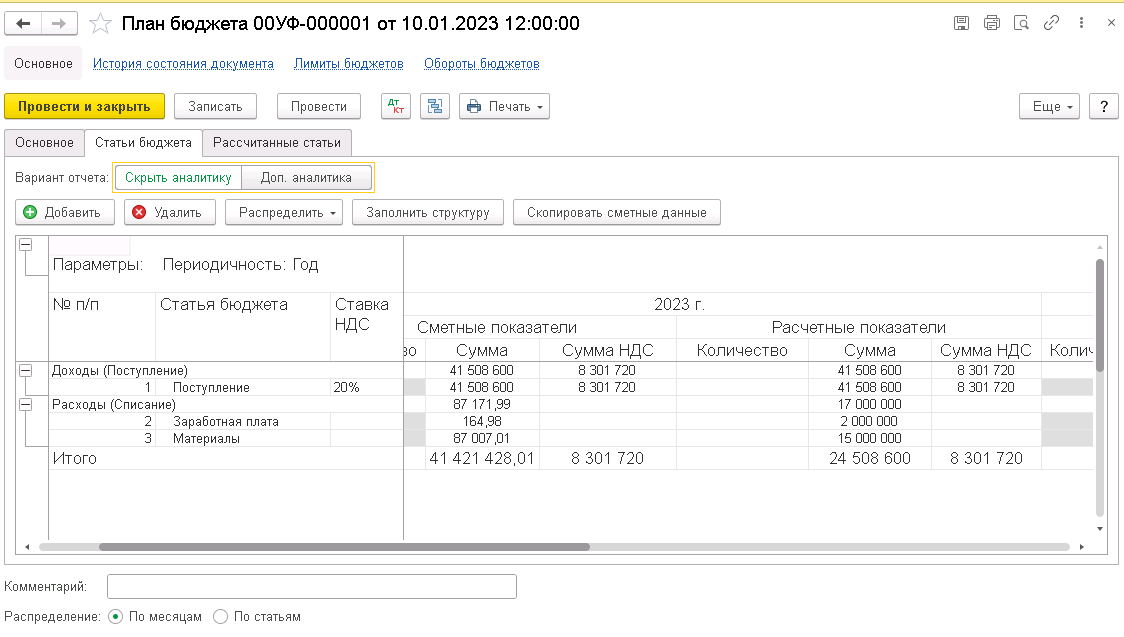
Task: Click into the Комментарий input field
Action: coord(312,586)
